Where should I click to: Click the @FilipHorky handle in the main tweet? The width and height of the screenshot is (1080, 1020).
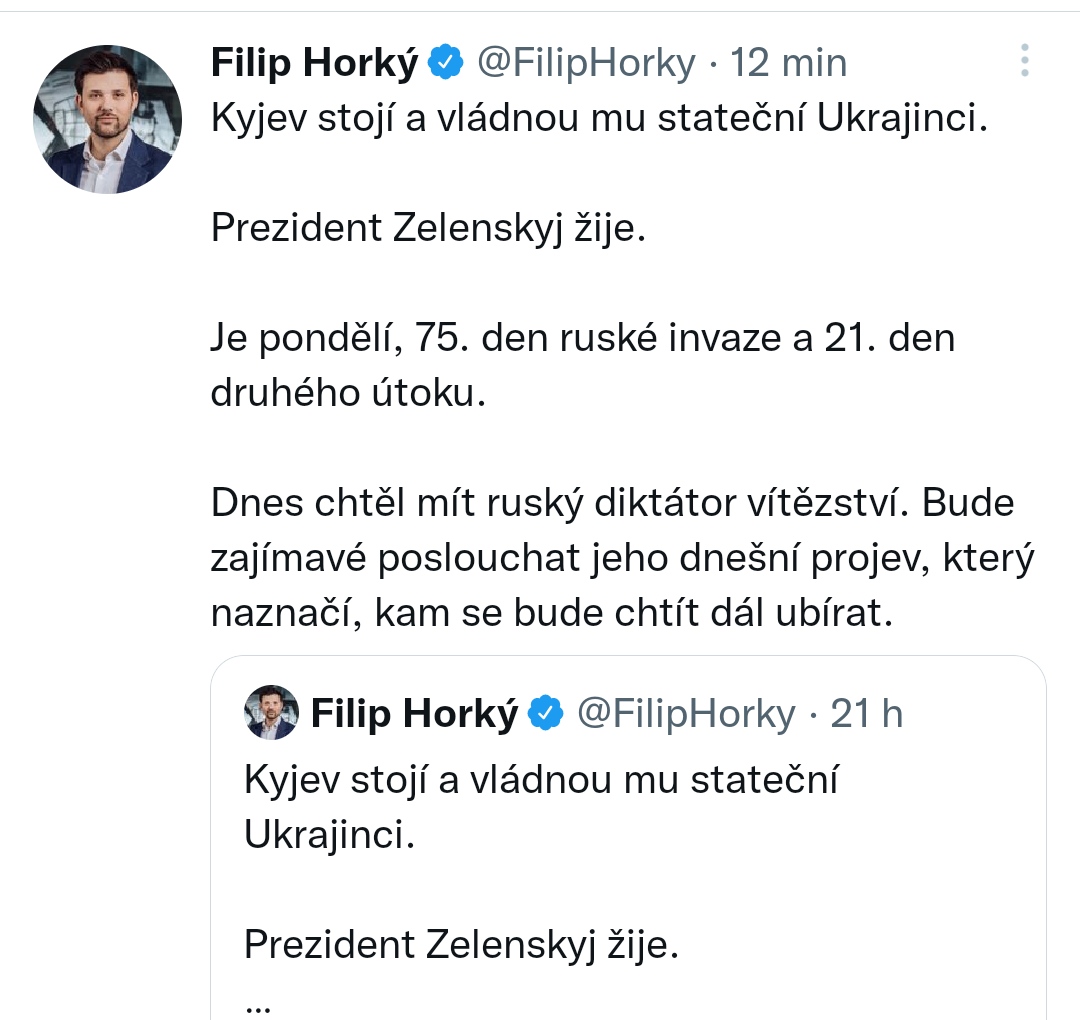pos(585,63)
